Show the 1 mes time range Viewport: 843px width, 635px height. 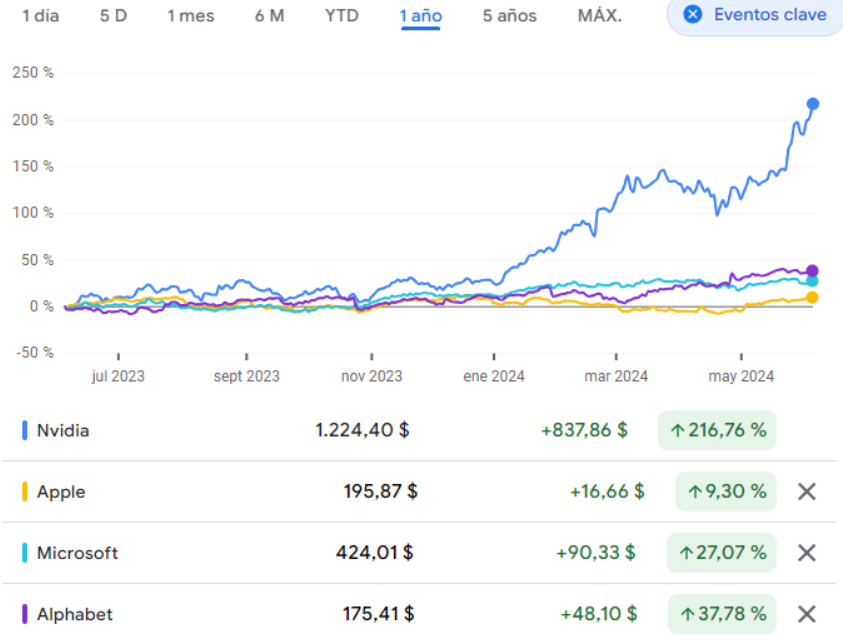coord(191,16)
